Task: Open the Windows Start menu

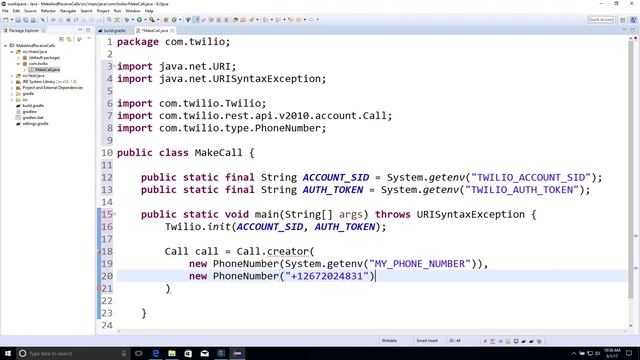Action: (8, 353)
